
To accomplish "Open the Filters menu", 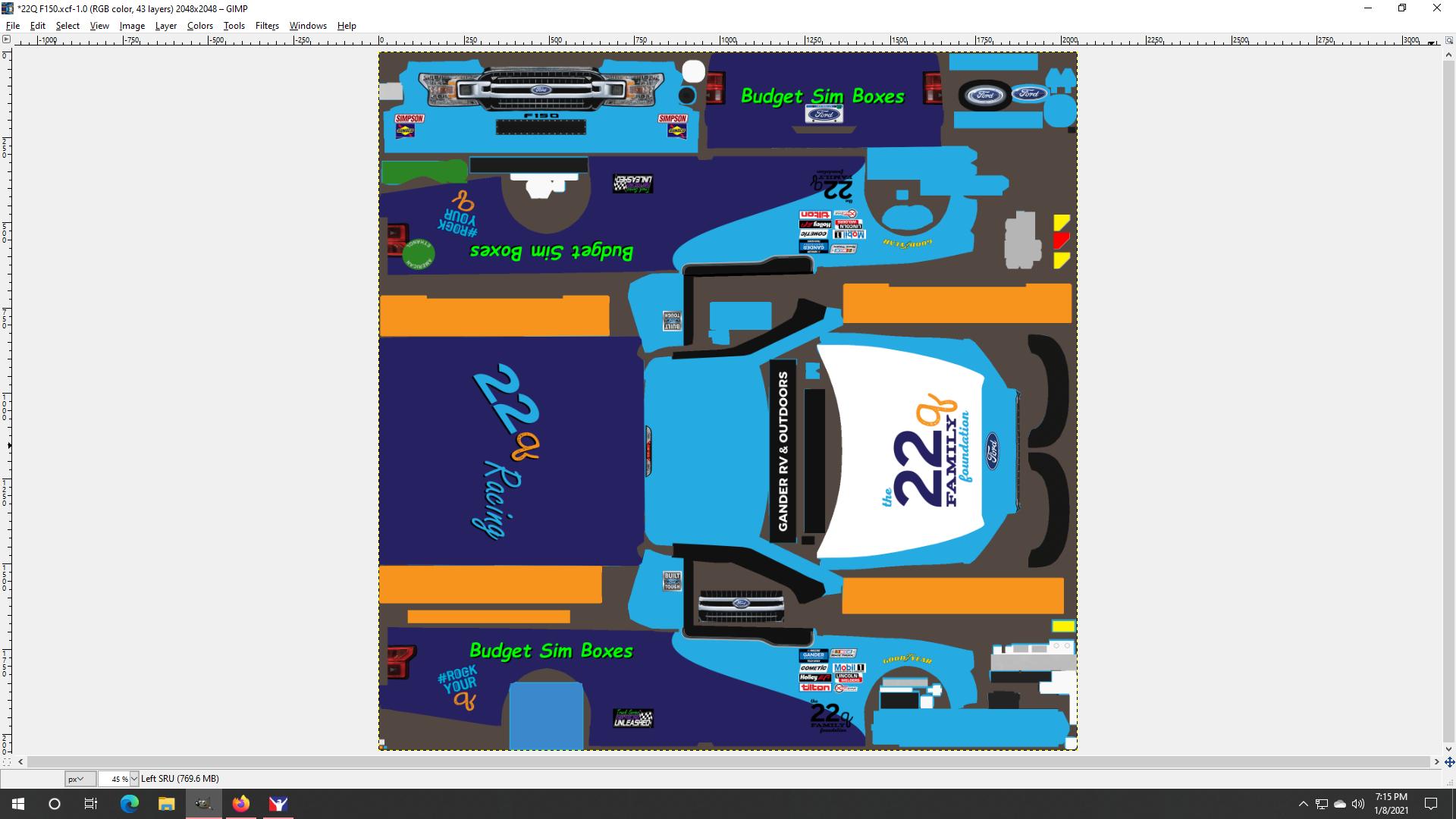I will point(266,25).
